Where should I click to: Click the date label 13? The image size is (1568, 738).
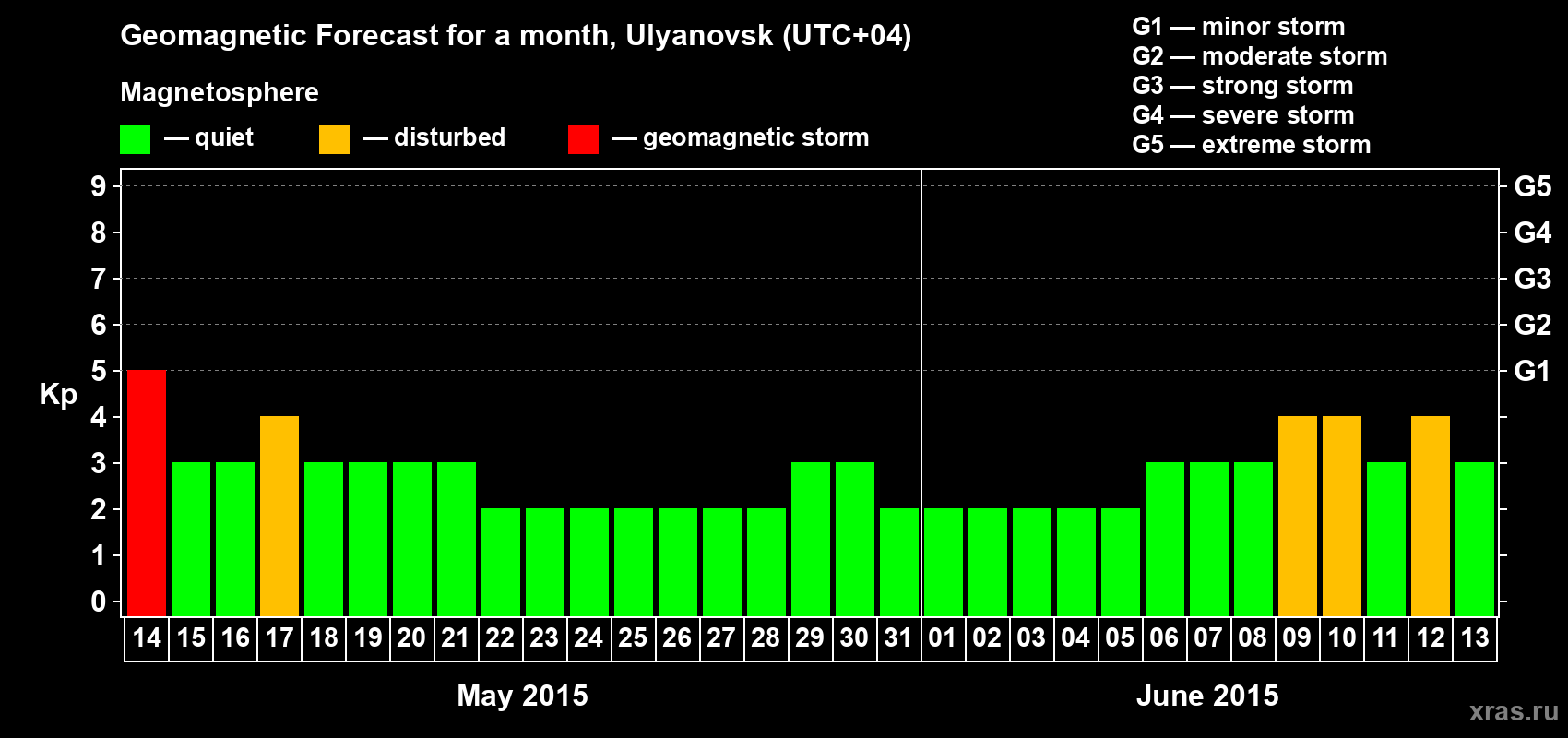point(1475,637)
